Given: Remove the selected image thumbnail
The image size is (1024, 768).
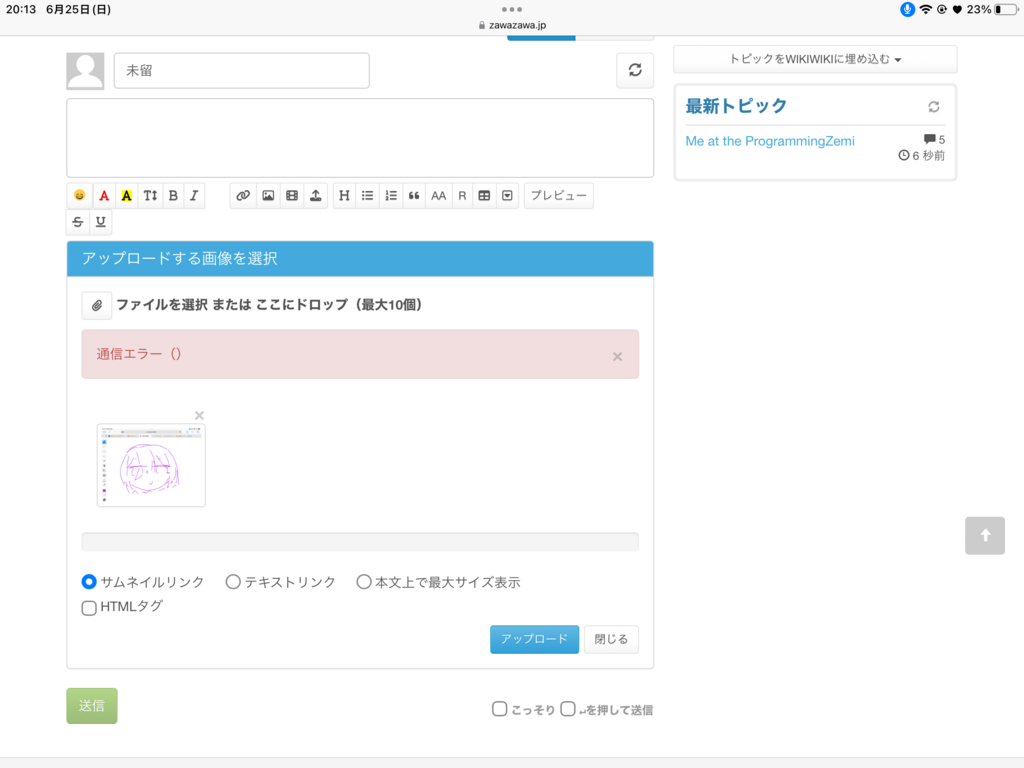Looking at the screenshot, I should click(199, 415).
